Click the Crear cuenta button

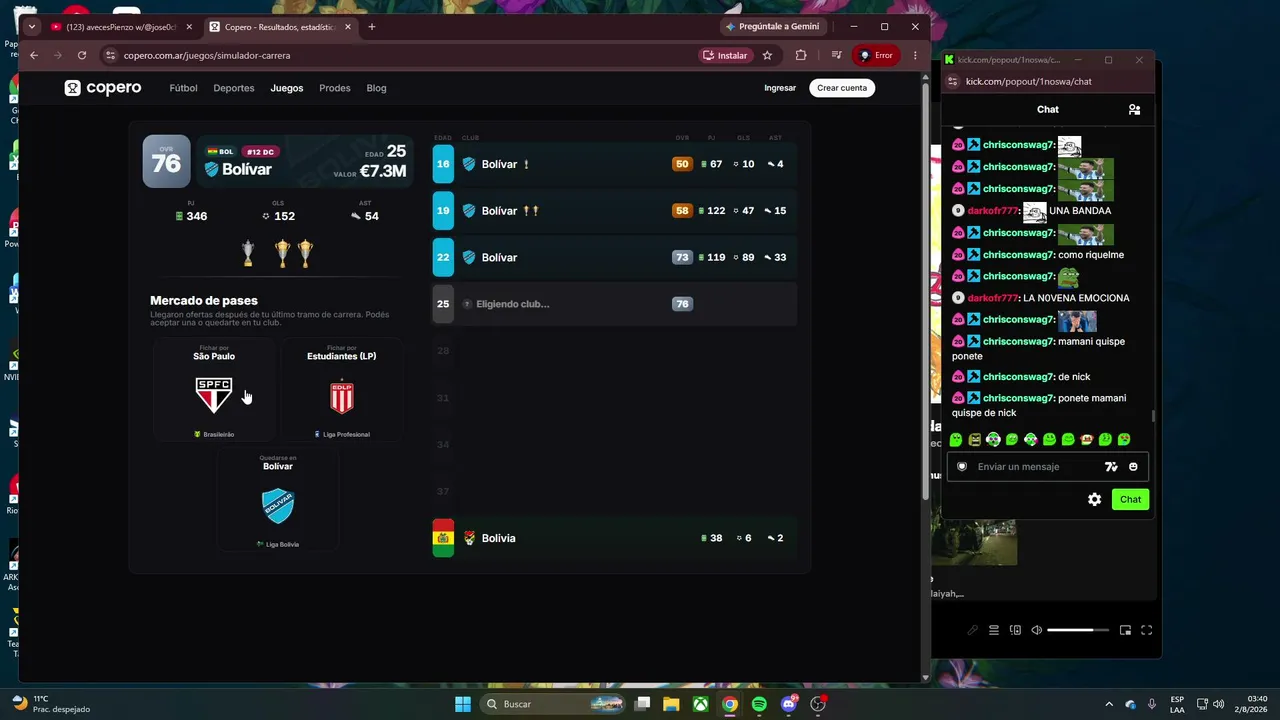pos(842,88)
